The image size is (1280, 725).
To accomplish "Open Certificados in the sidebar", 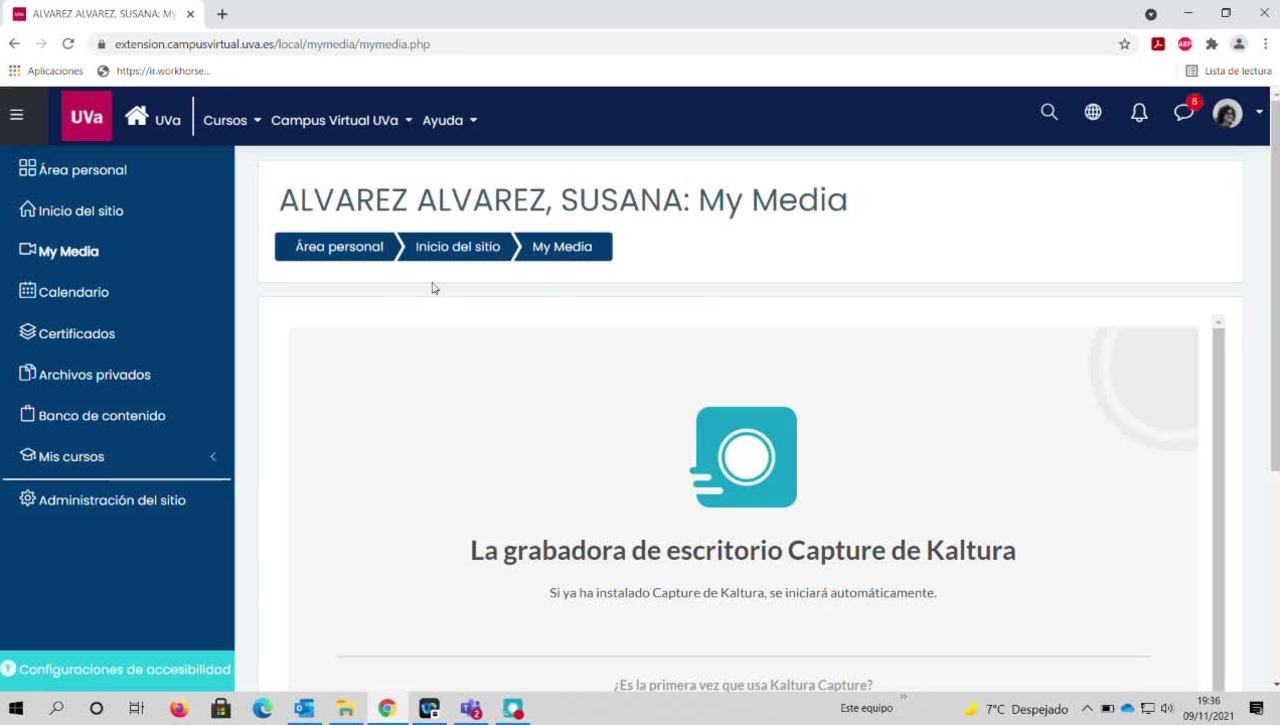I will [67, 333].
